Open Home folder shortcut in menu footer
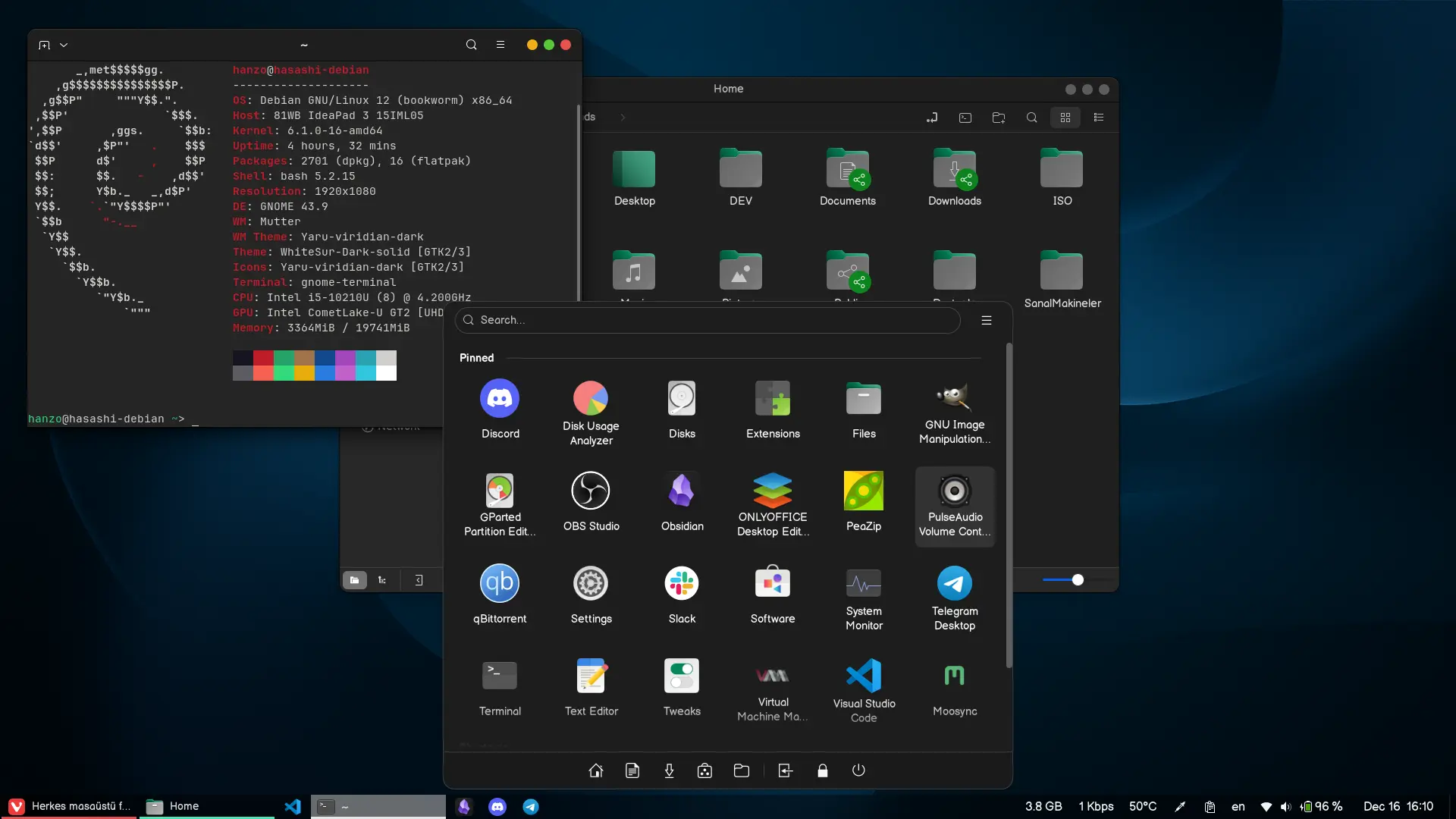The height and width of the screenshot is (819, 1456). (x=596, y=770)
